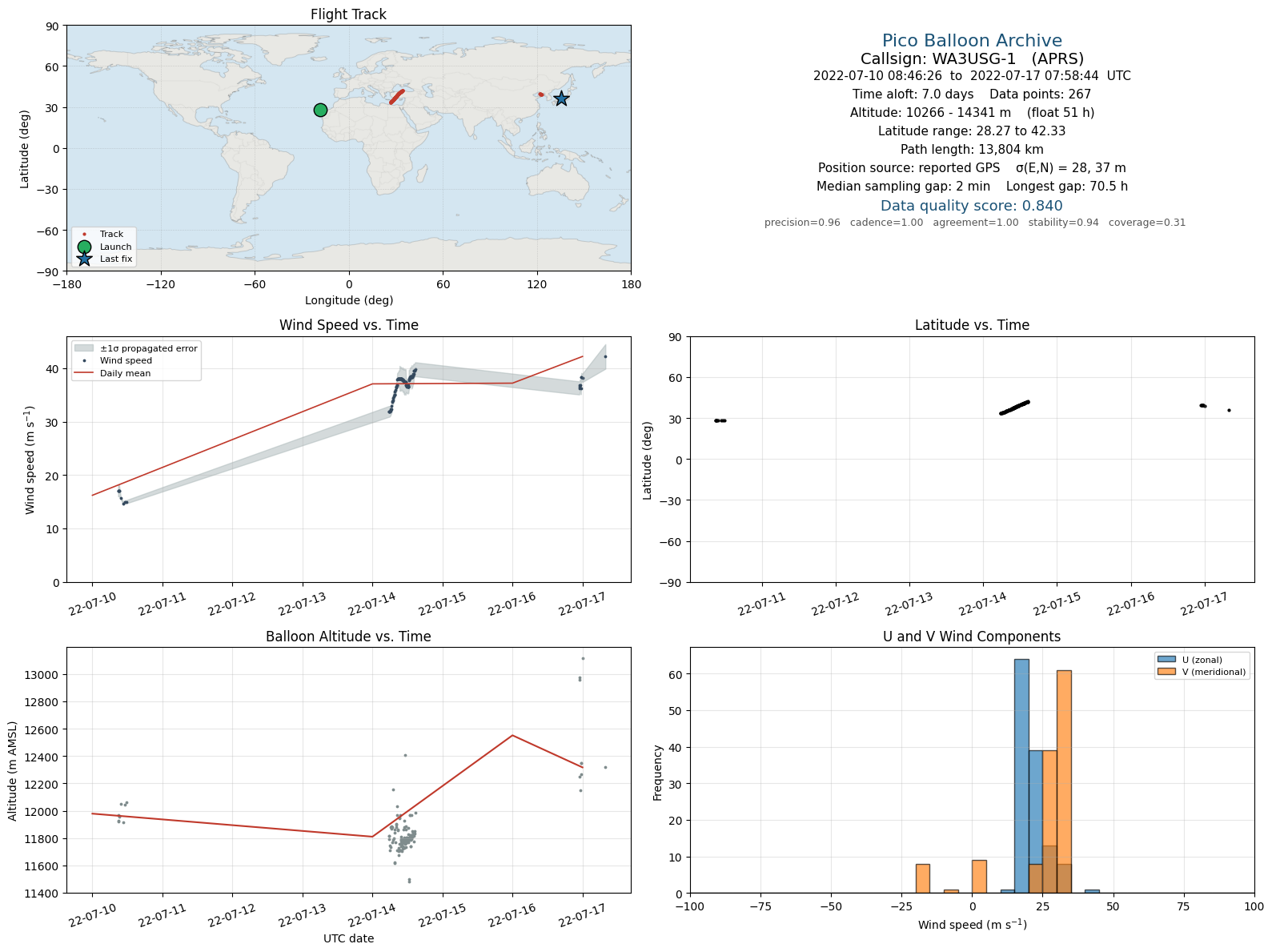Click the highest altitude point above 13000 m

583,658
